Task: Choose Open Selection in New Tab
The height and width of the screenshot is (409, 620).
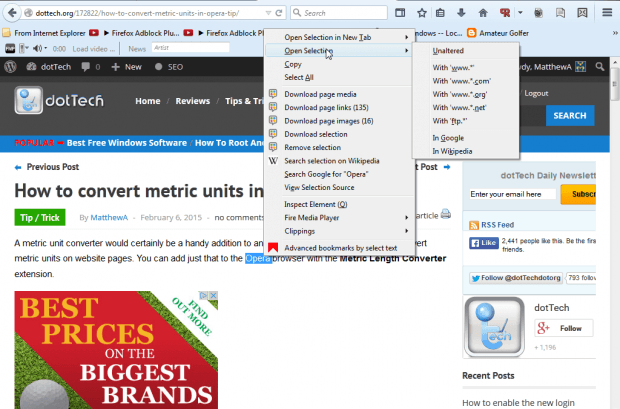Action: (340, 37)
